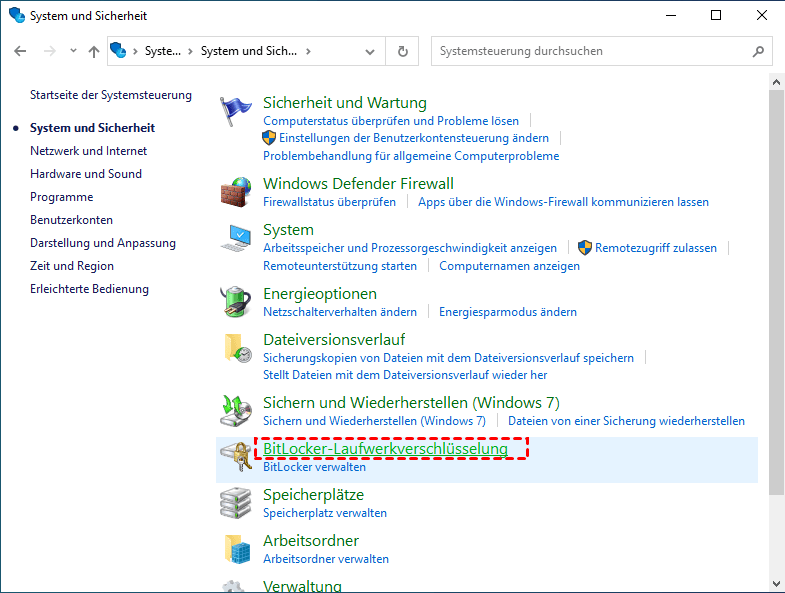Open Darstellung und Anpassung category
Viewport: 785px width, 593px height.
coord(103,243)
